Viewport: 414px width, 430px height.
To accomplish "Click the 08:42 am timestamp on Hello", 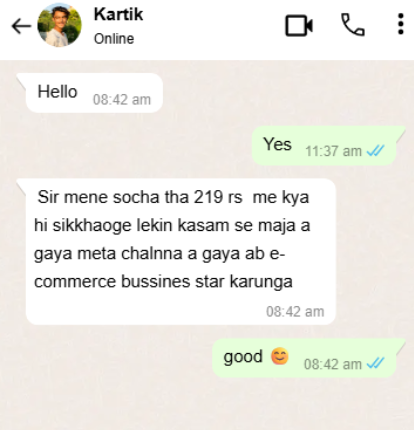I will click(x=122, y=100).
